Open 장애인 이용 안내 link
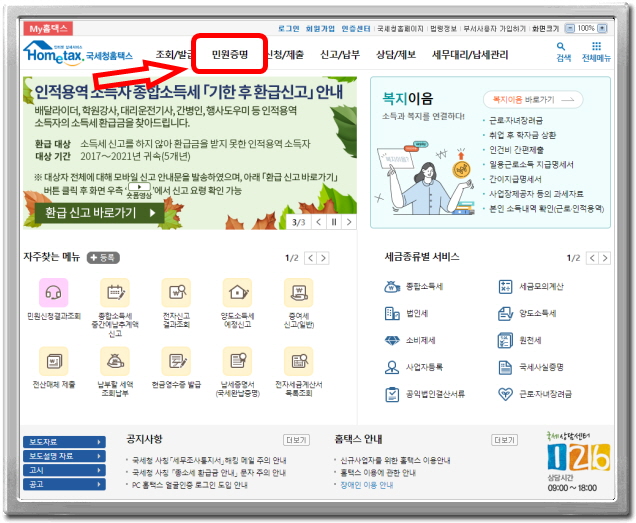Image resolution: width=636 pixels, height=523 pixels. click(367, 485)
